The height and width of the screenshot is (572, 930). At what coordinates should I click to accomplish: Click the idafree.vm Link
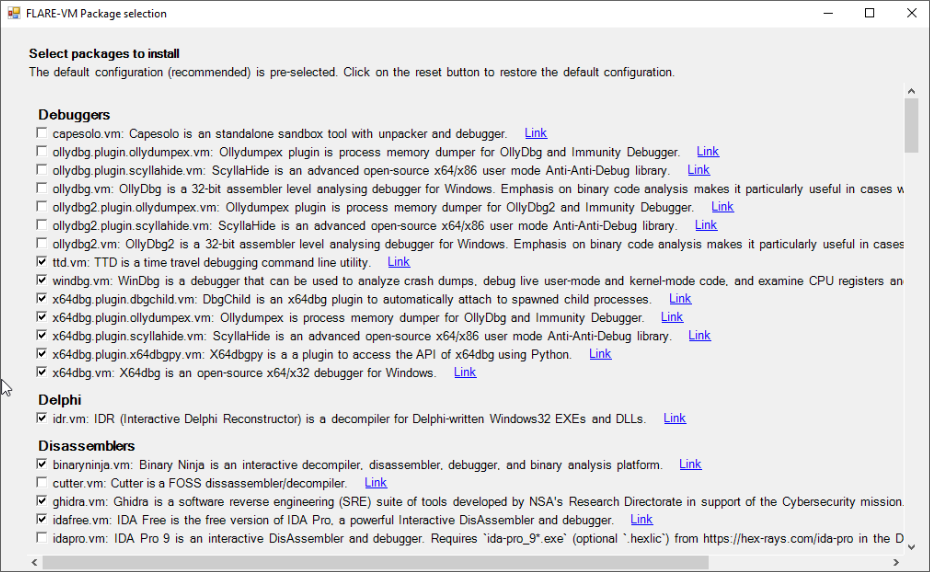click(641, 519)
